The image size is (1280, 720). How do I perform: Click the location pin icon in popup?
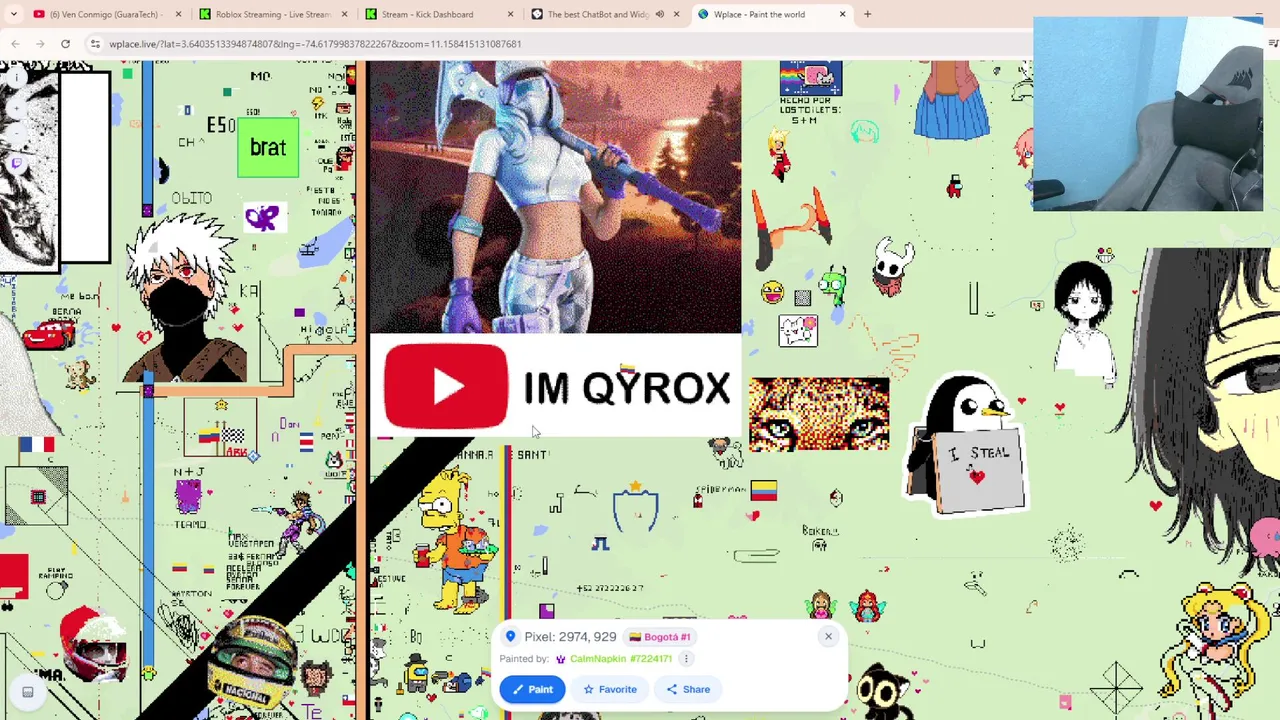pos(510,637)
